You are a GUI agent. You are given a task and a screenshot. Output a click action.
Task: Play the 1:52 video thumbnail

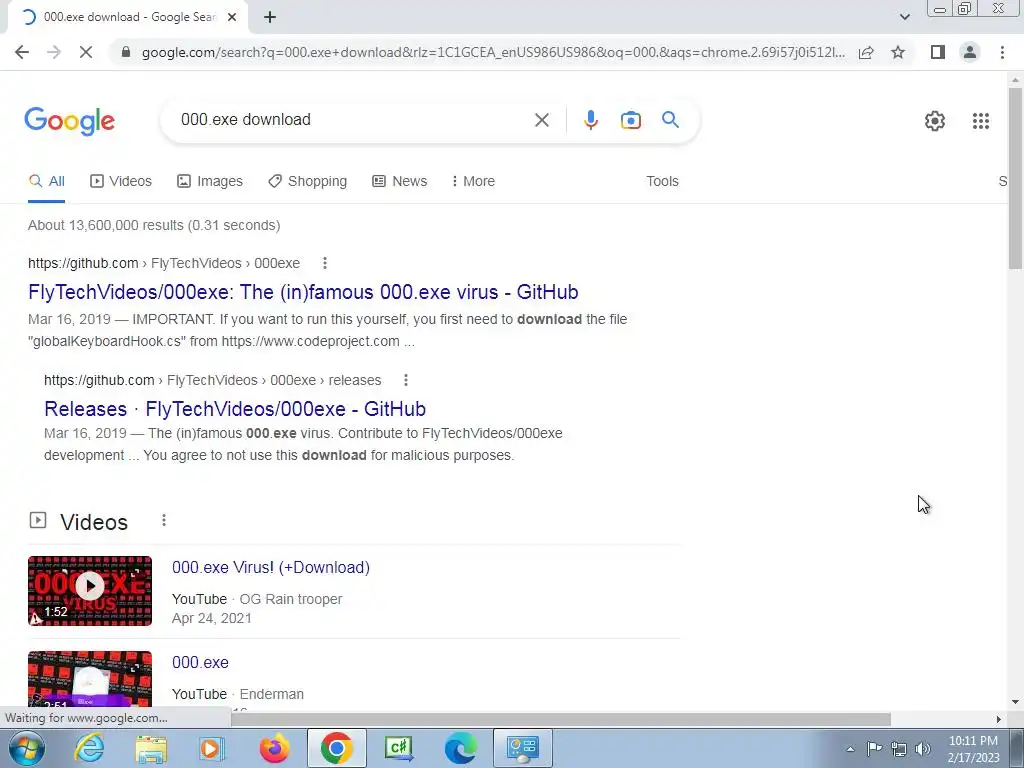click(x=90, y=591)
